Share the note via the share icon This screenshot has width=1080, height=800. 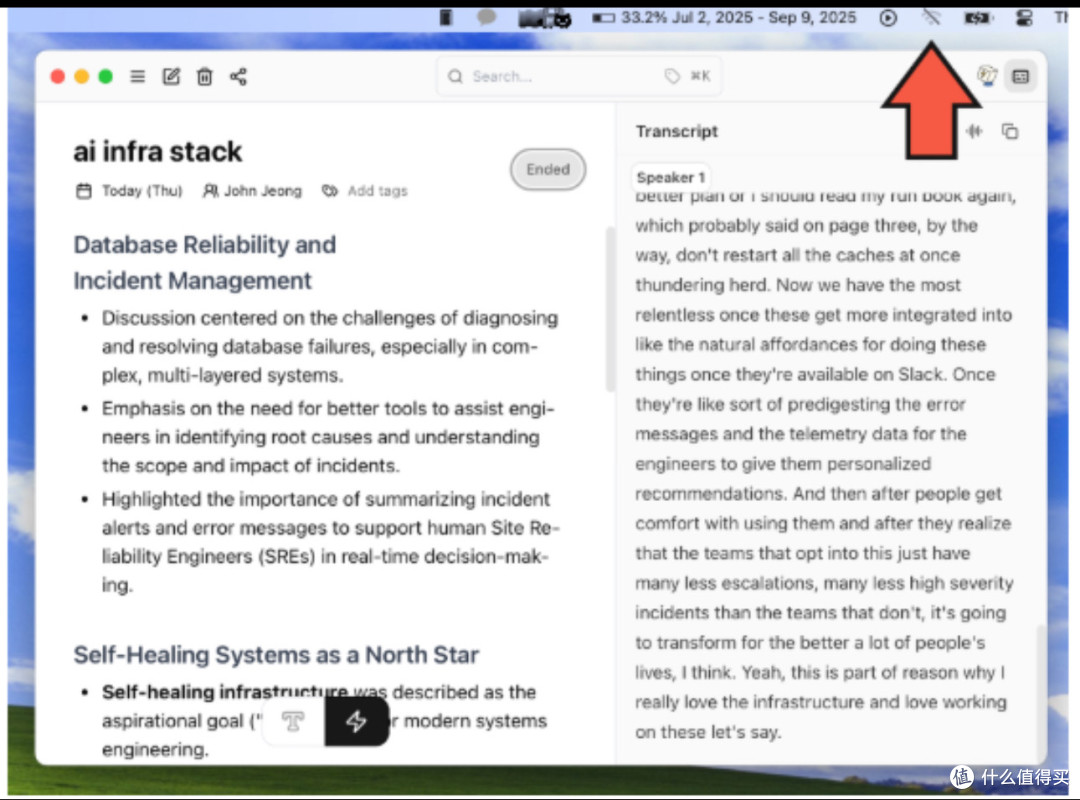(x=238, y=76)
